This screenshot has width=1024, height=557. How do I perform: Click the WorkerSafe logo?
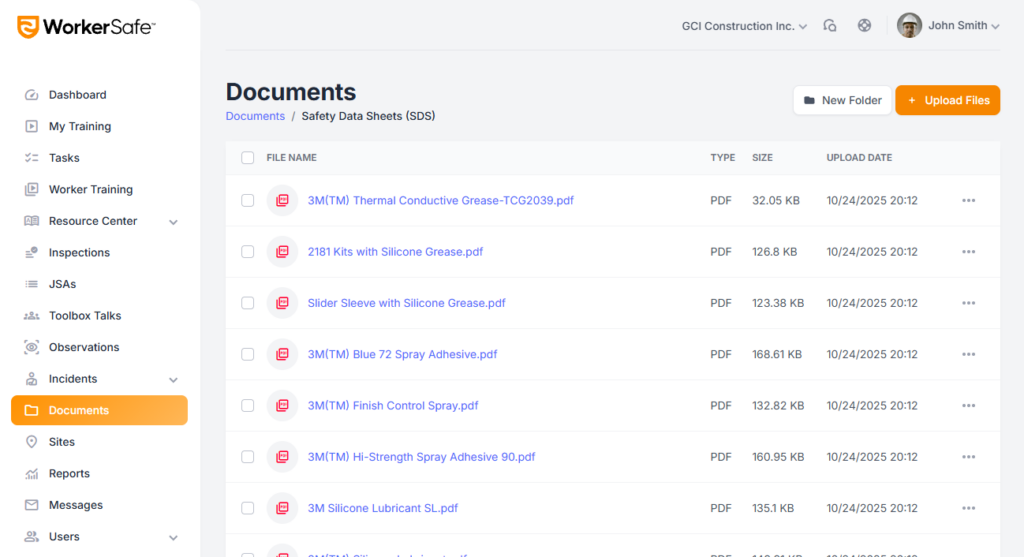tap(86, 27)
